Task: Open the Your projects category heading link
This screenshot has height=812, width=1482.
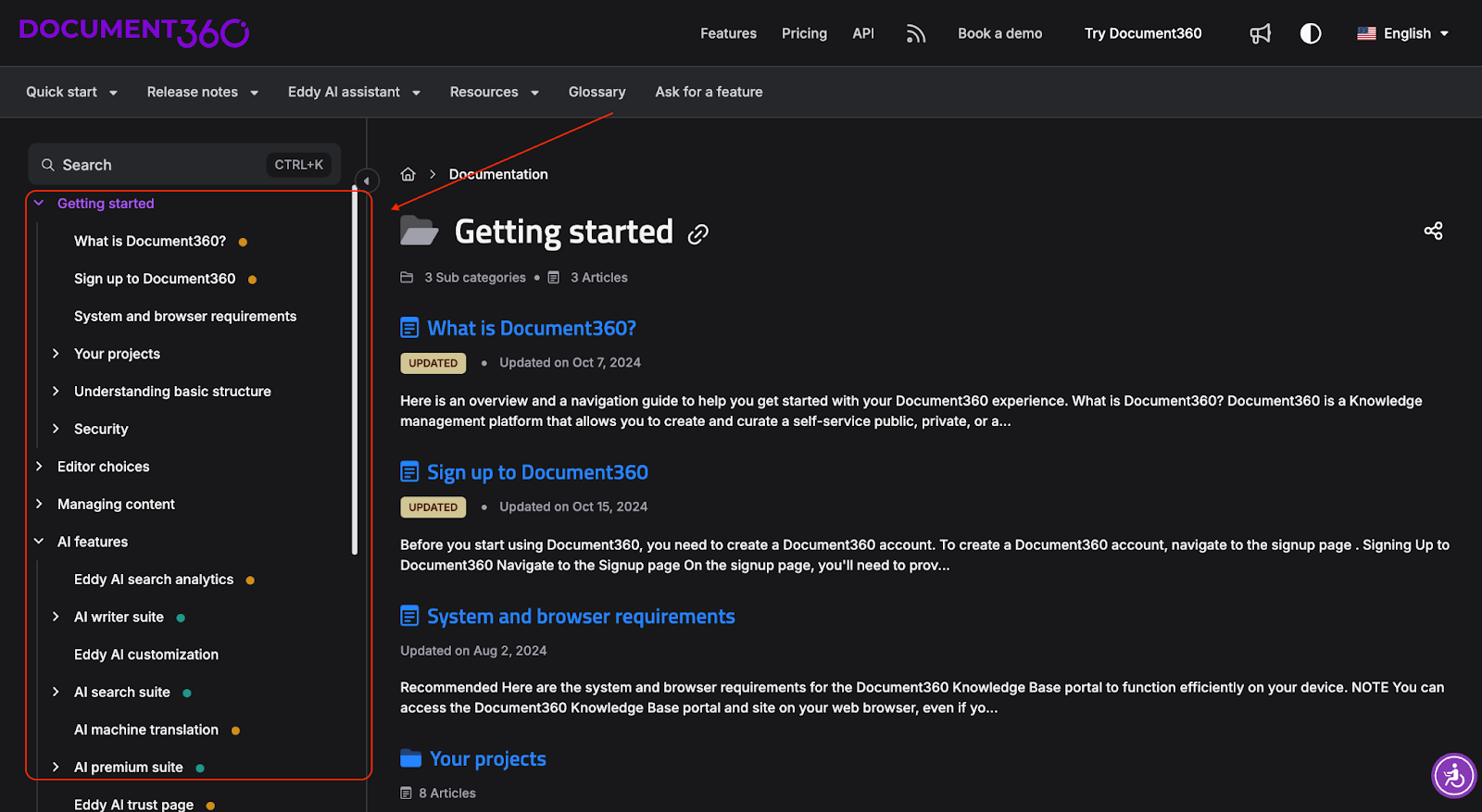Action: click(488, 758)
